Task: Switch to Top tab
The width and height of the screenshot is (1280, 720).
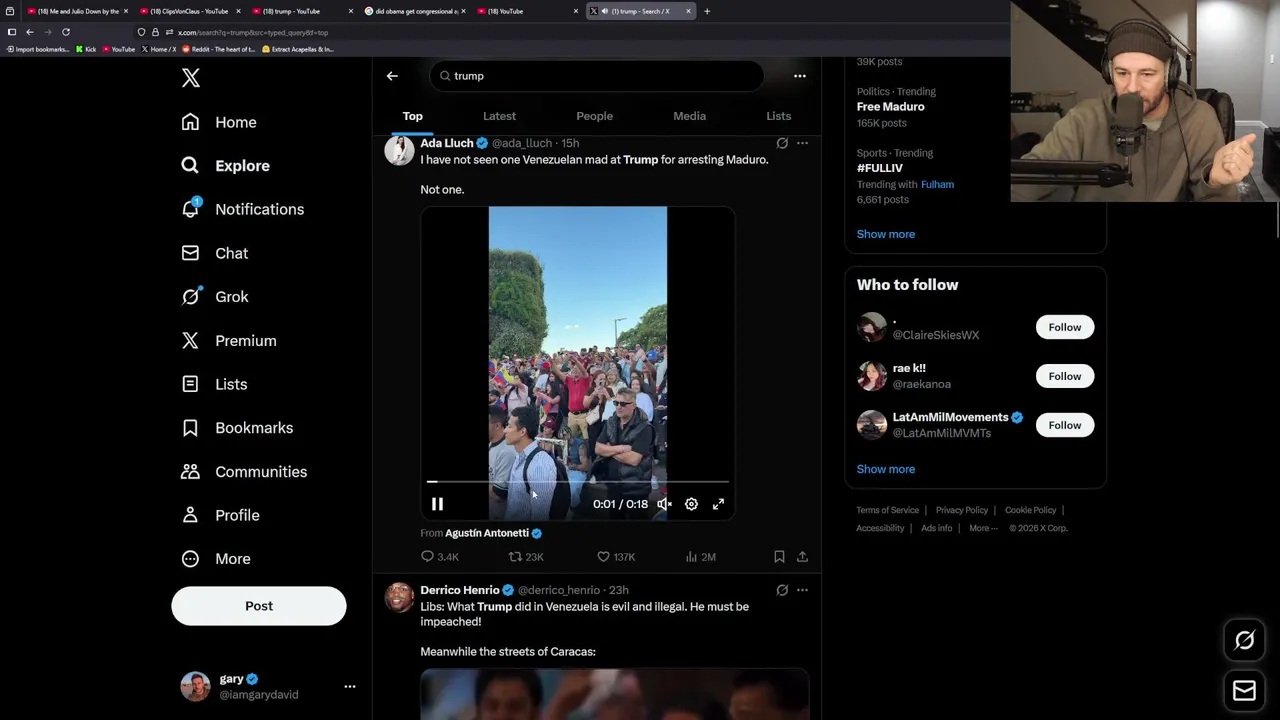Action: click(413, 116)
